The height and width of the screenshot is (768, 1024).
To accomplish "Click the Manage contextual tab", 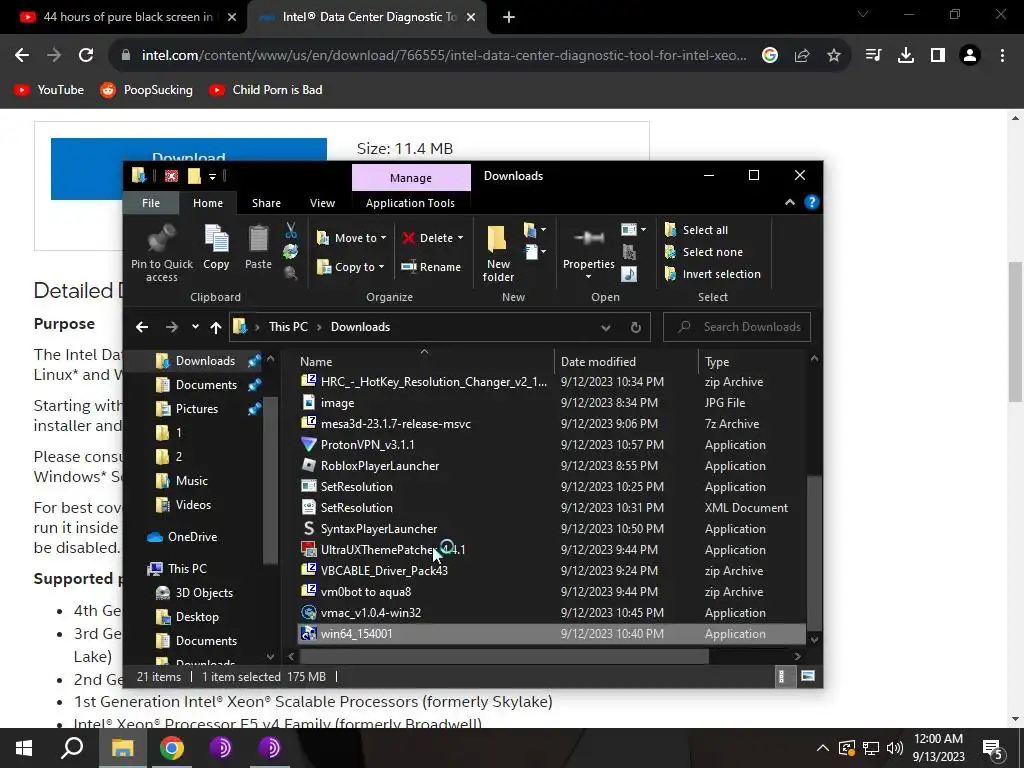I will point(411,178).
